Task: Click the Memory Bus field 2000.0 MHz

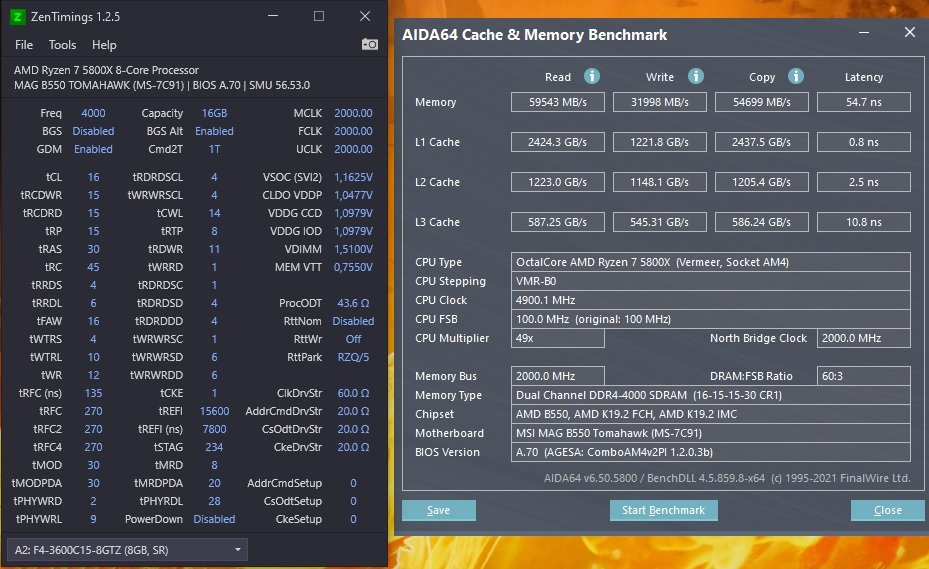Action: [x=558, y=376]
